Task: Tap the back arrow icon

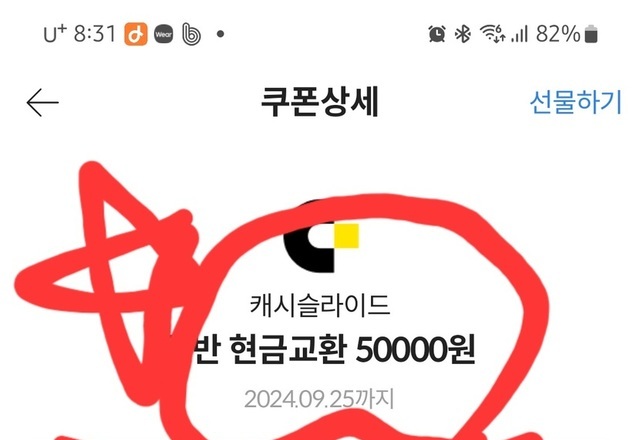Action: 42,102
